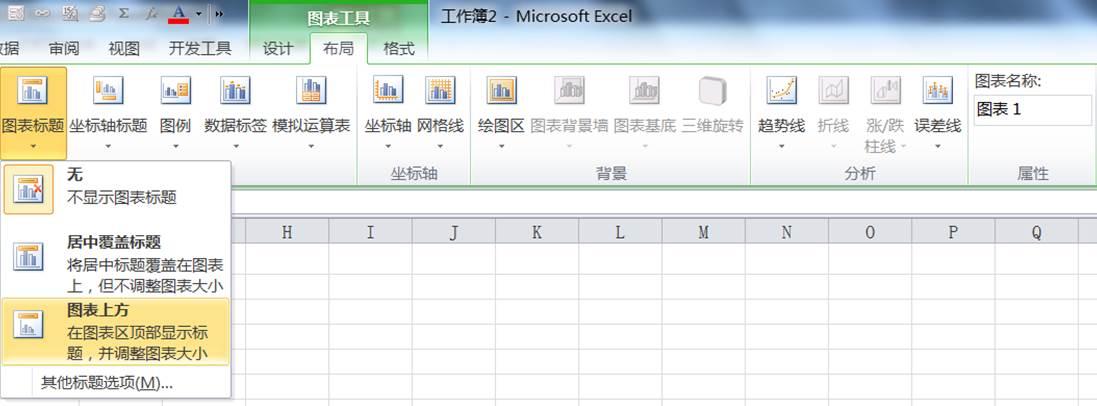The height and width of the screenshot is (406, 1097).
Task: Switch to the 格式 tab
Action: click(399, 48)
